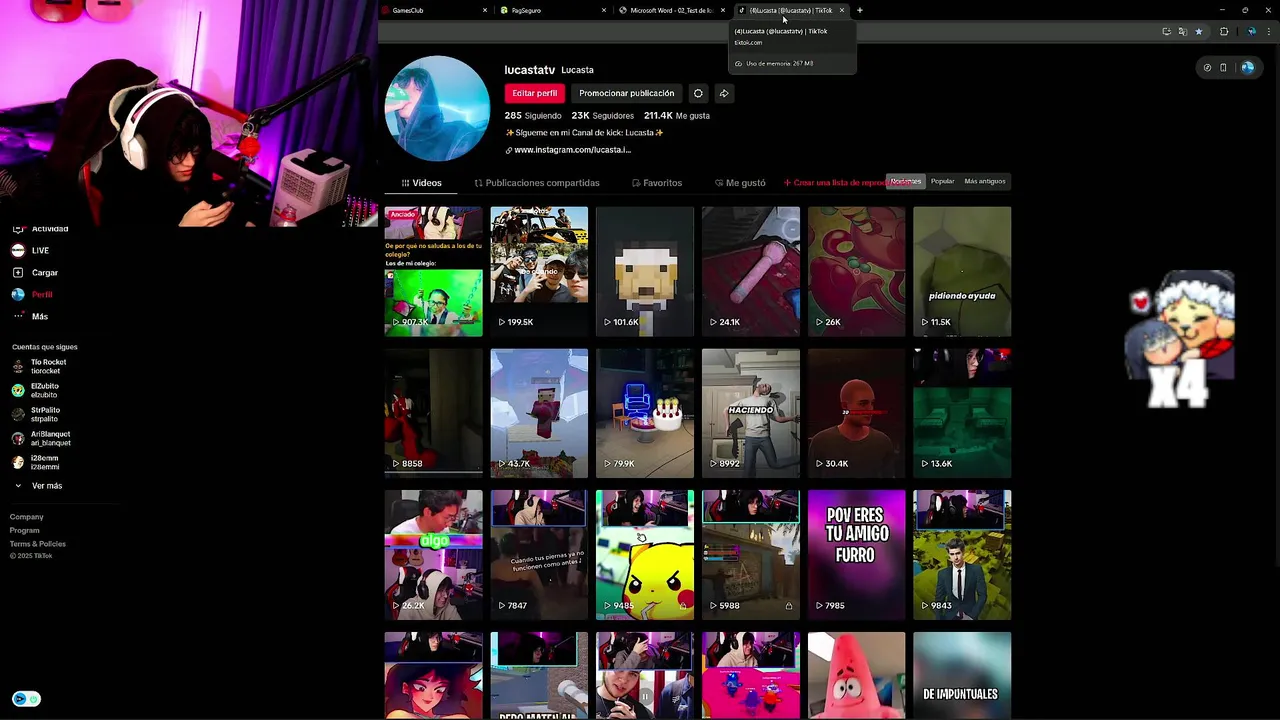Click the Promocionar publicación button
The image size is (1280, 720).
(x=627, y=93)
